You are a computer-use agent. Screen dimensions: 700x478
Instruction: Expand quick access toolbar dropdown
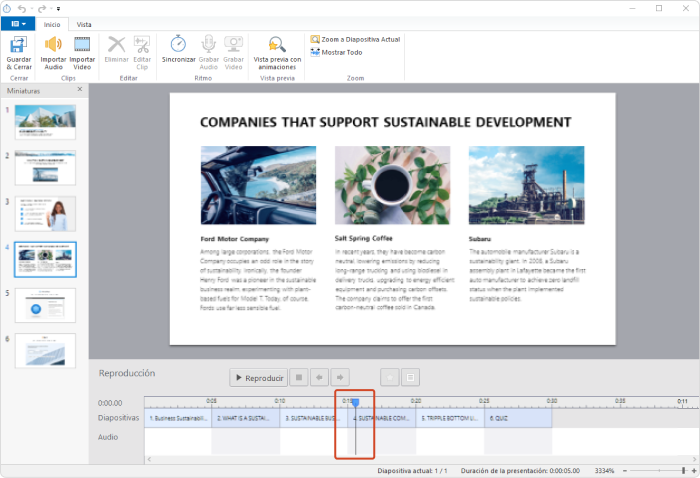pos(58,8)
